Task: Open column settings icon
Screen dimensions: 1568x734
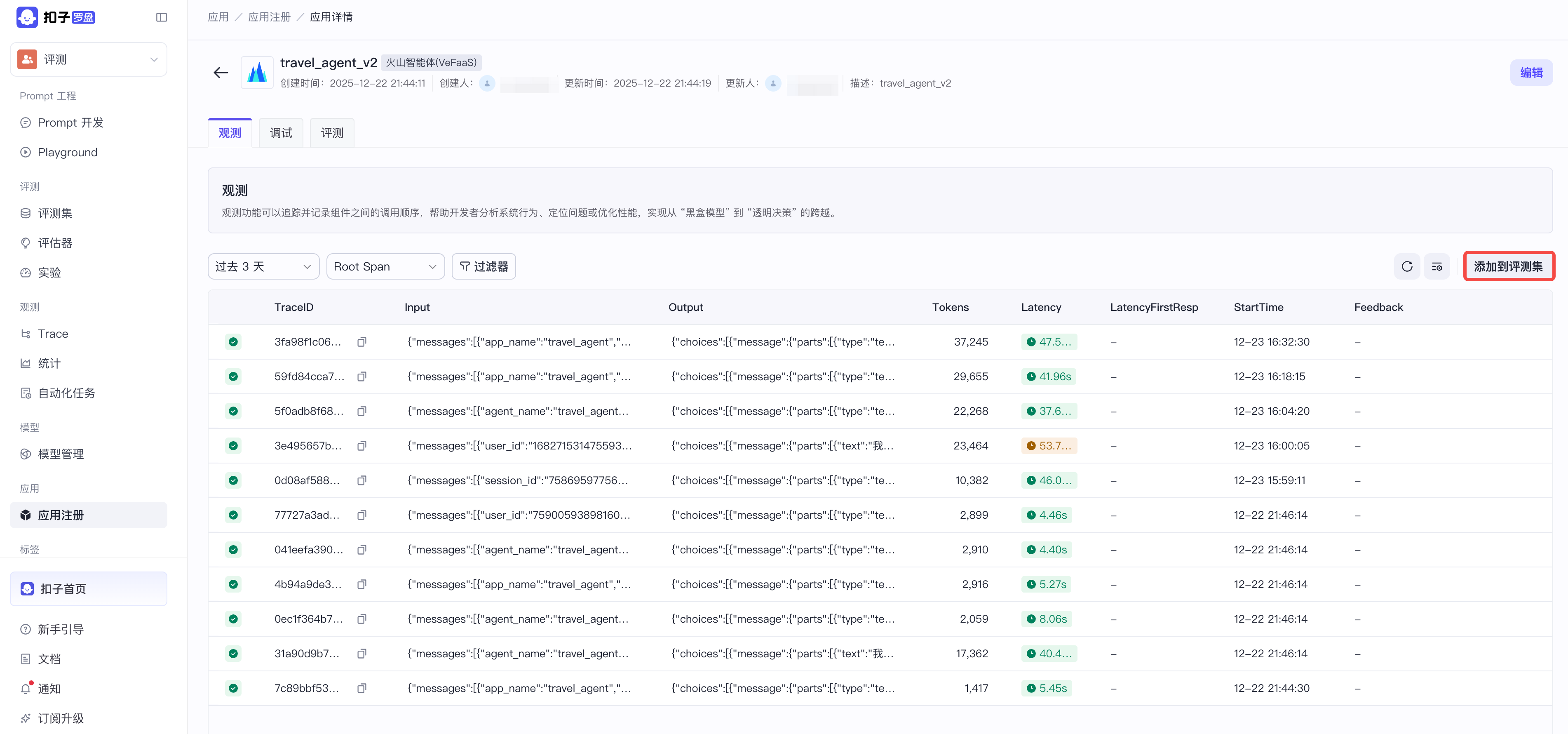Action: [x=1437, y=266]
